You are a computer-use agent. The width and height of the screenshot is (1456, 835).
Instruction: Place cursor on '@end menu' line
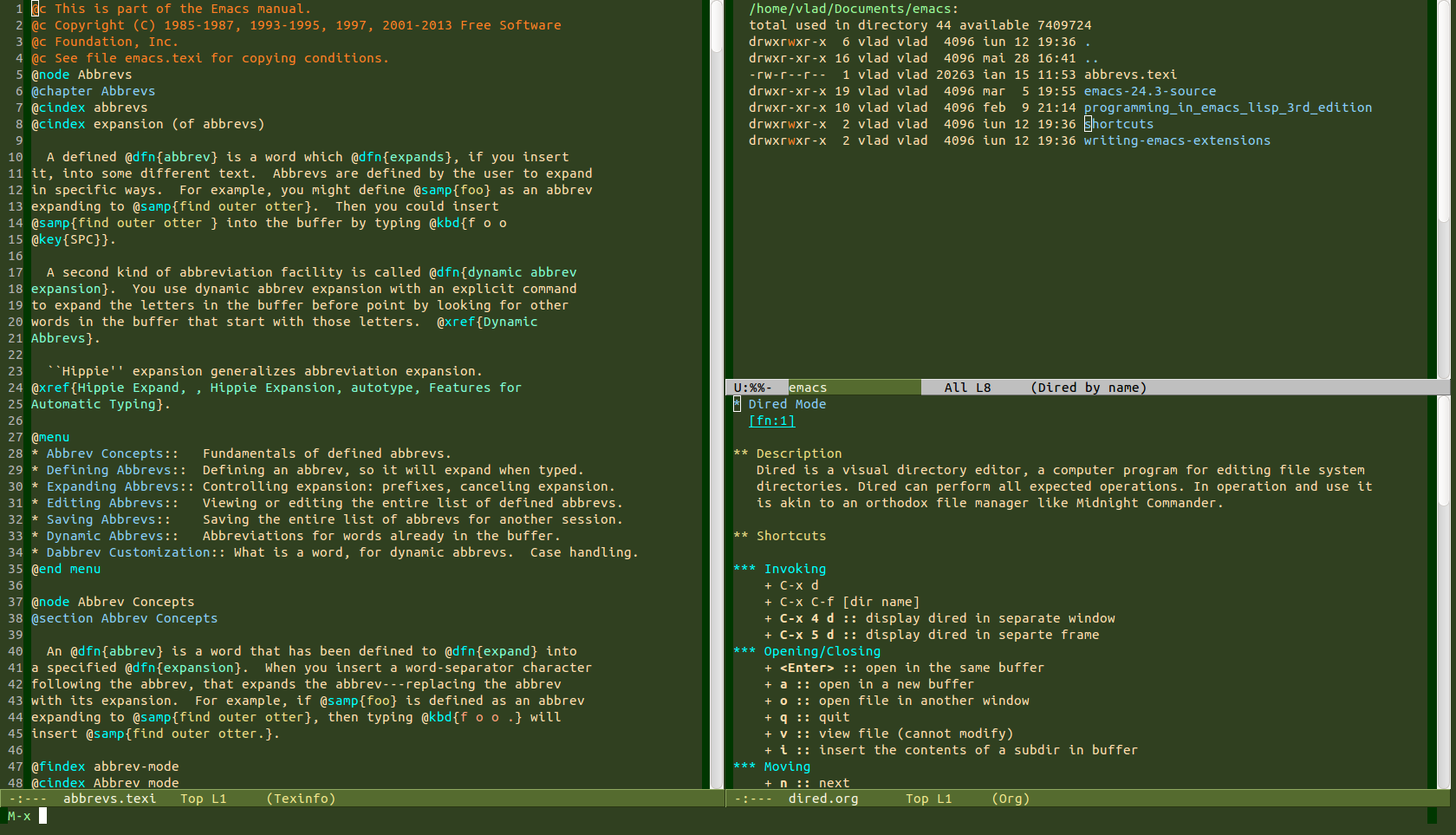click(66, 569)
